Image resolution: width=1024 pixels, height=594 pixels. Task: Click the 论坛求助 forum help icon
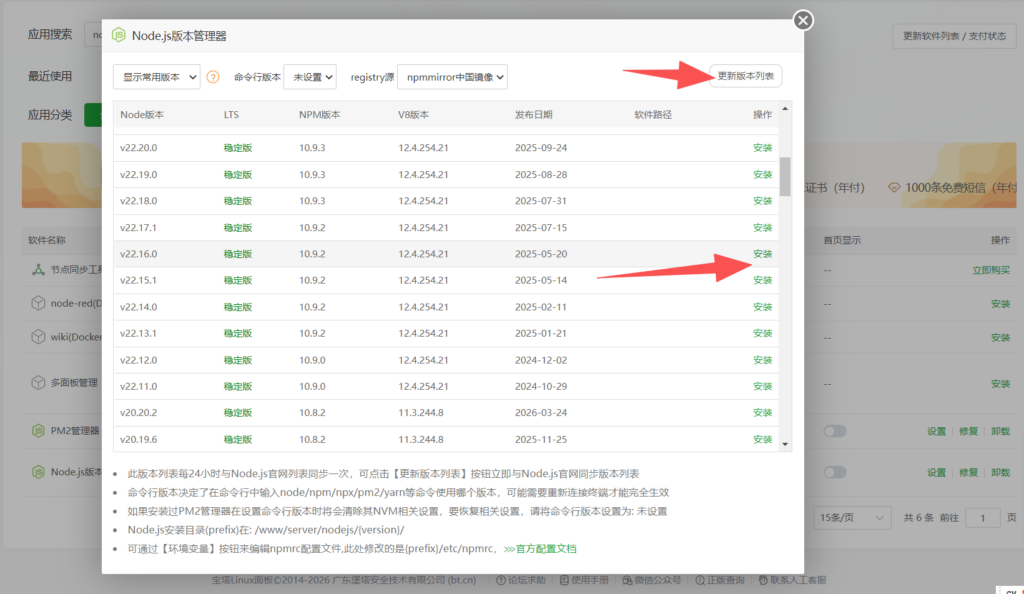pyautogui.click(x=503, y=580)
